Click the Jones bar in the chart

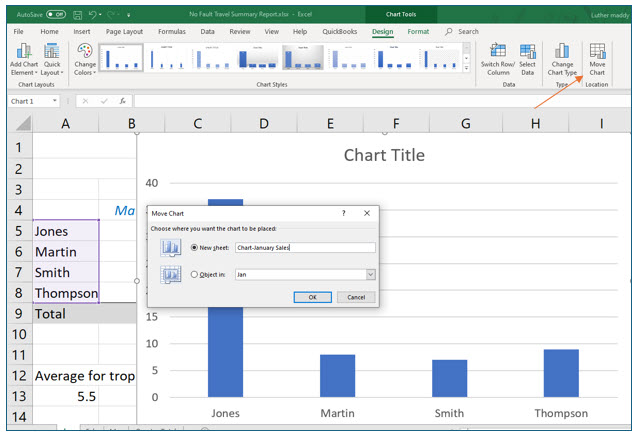[226, 352]
